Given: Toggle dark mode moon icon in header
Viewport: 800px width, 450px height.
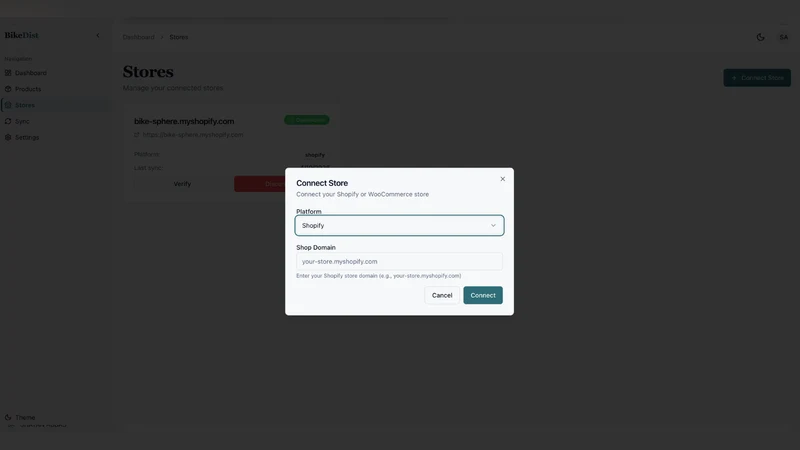Looking at the screenshot, I should [760, 37].
